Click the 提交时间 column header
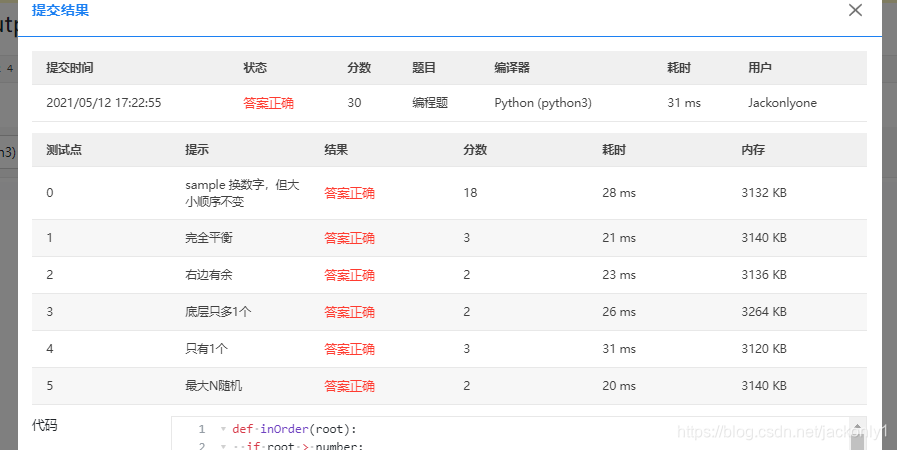 [70, 67]
